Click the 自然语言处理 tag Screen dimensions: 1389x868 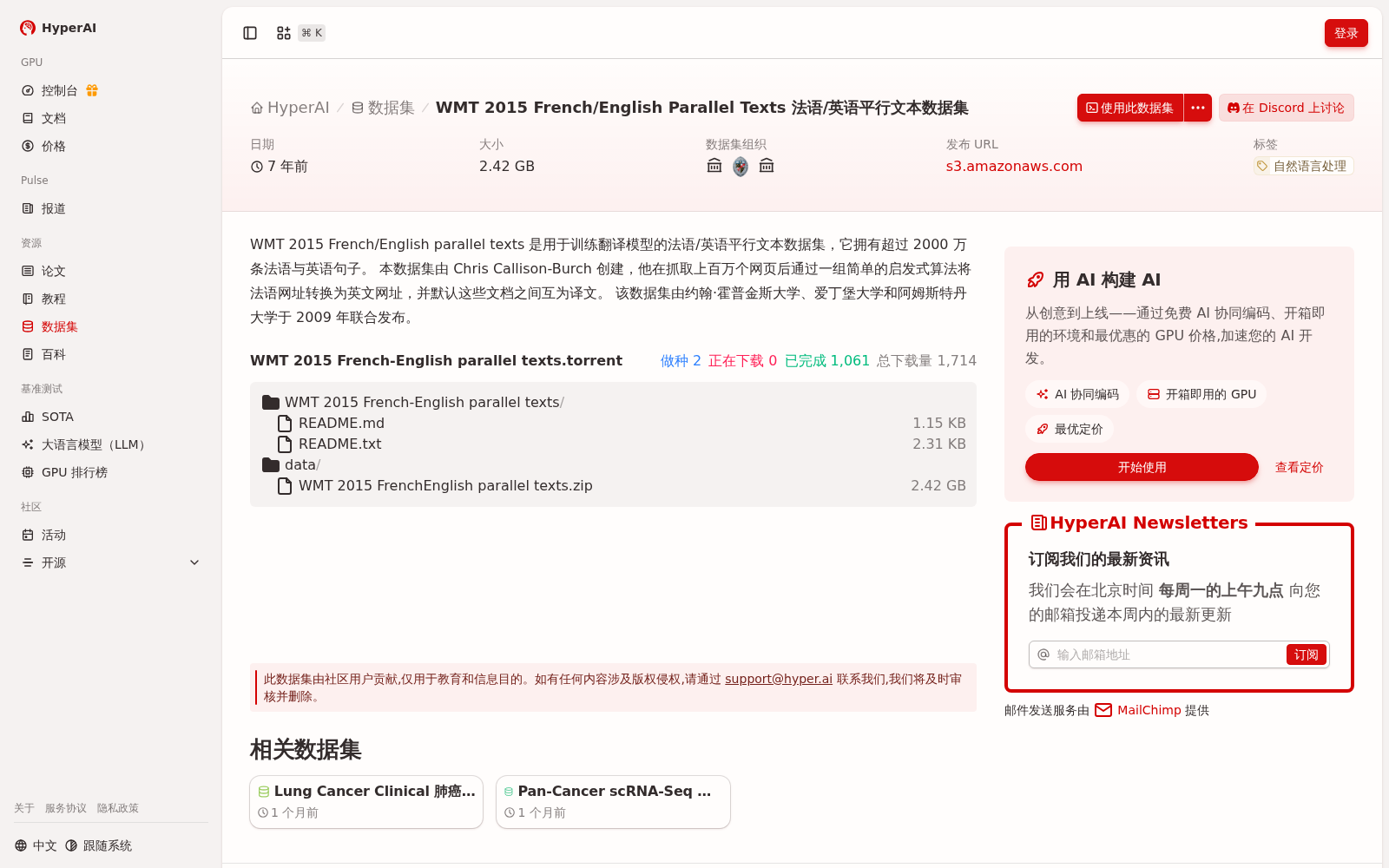(x=1303, y=166)
